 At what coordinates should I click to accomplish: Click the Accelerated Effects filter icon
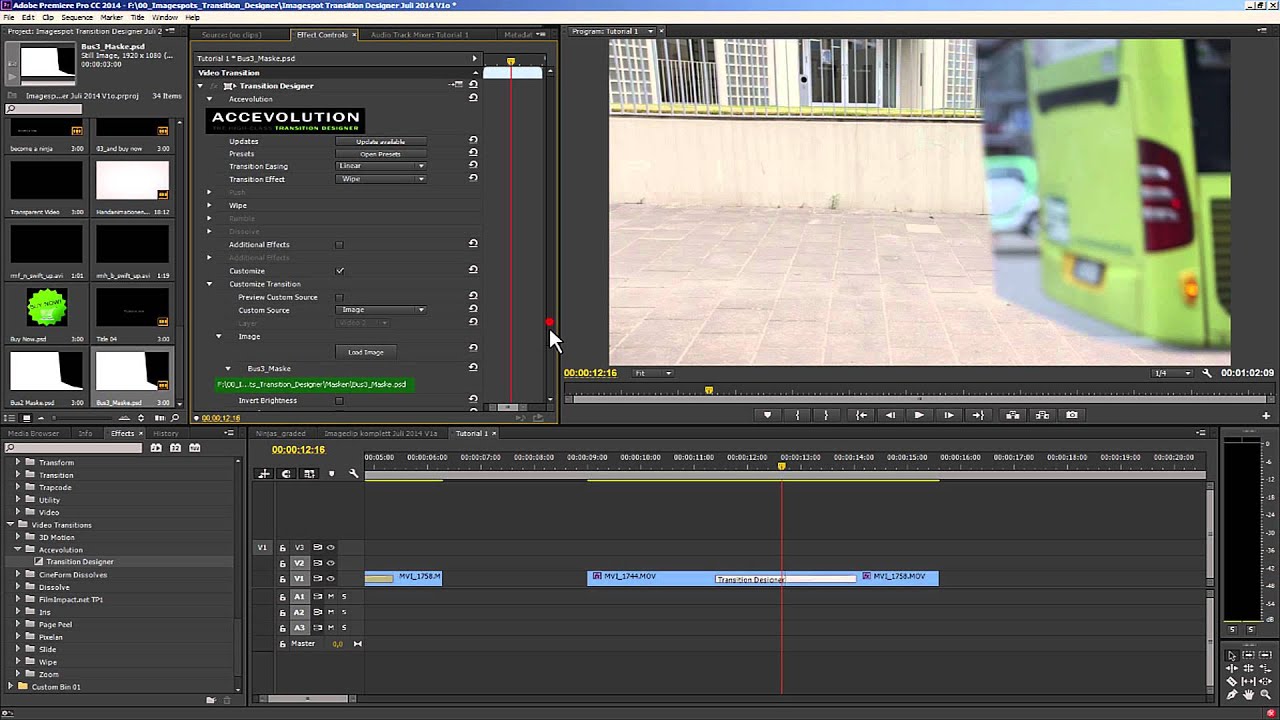click(x=156, y=448)
